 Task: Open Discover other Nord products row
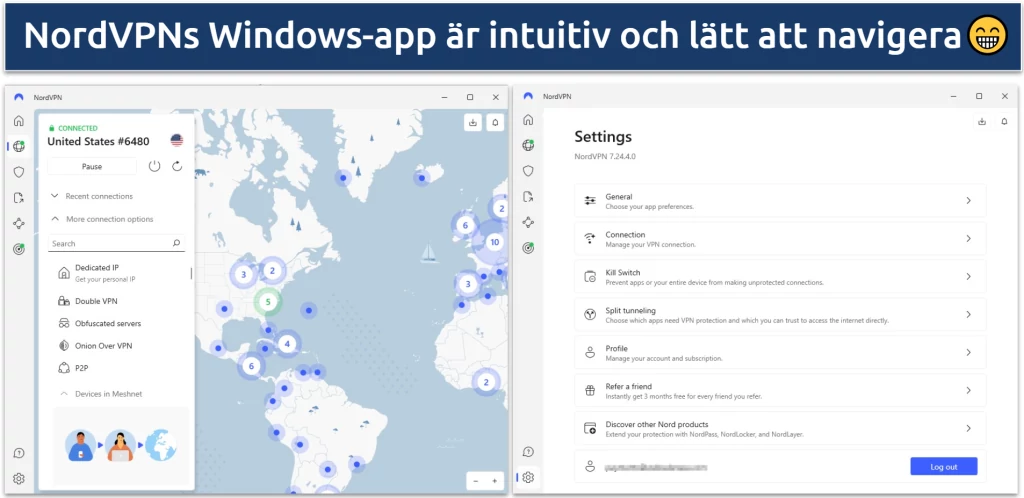click(x=780, y=428)
